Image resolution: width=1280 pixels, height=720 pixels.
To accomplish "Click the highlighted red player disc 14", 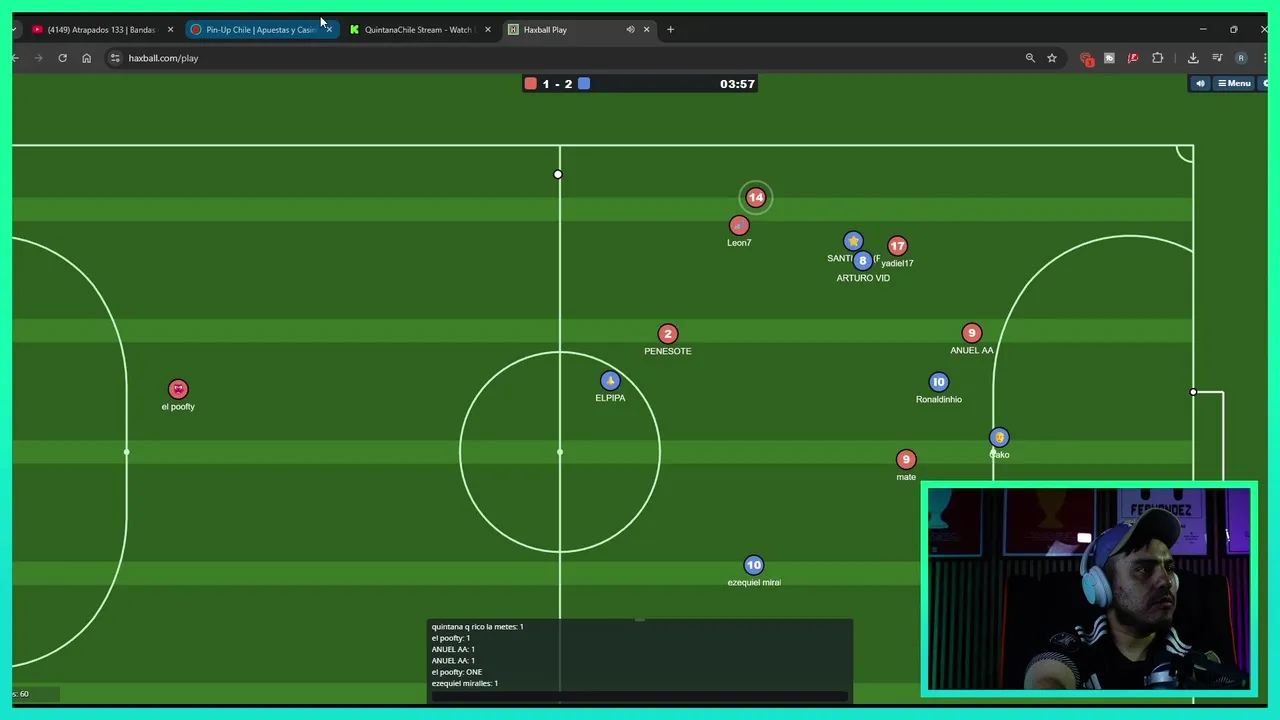I will (x=755, y=198).
